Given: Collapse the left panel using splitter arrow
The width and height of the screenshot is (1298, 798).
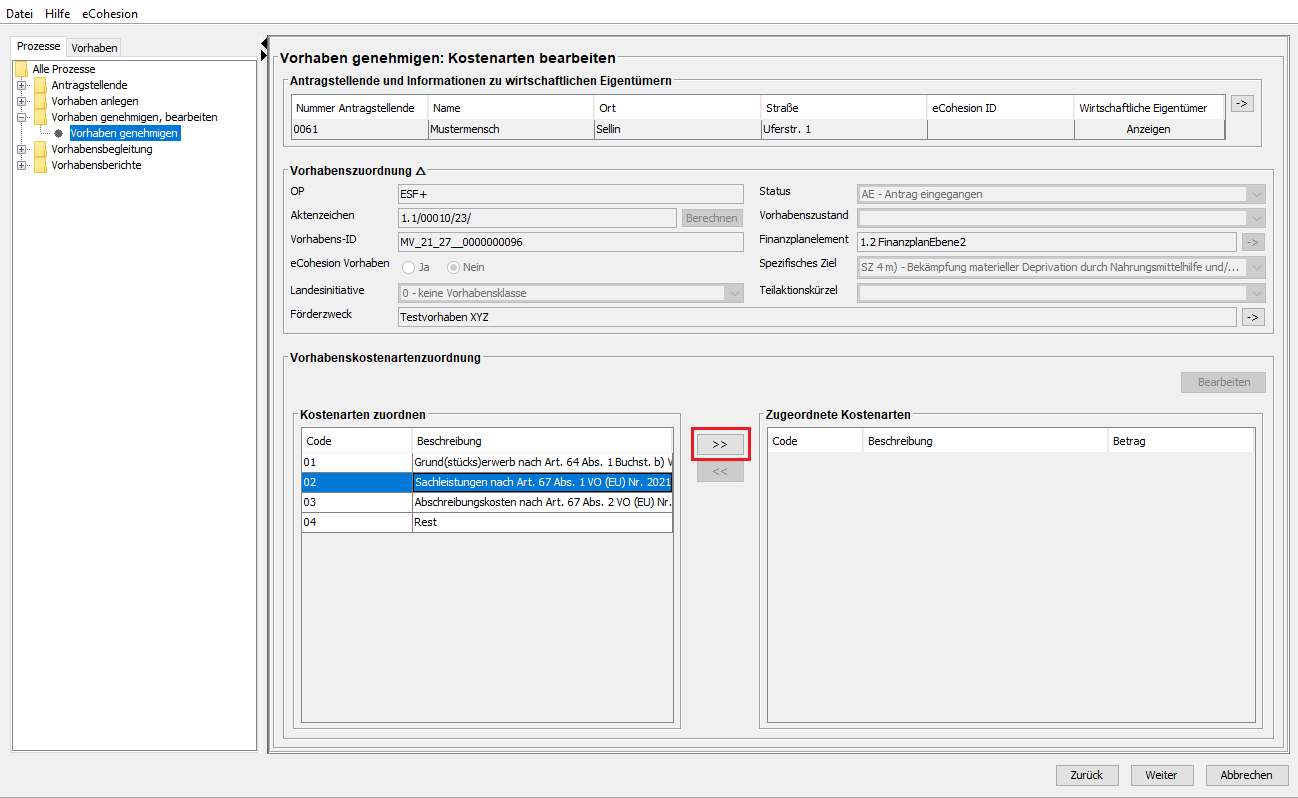Looking at the screenshot, I should [x=264, y=43].
